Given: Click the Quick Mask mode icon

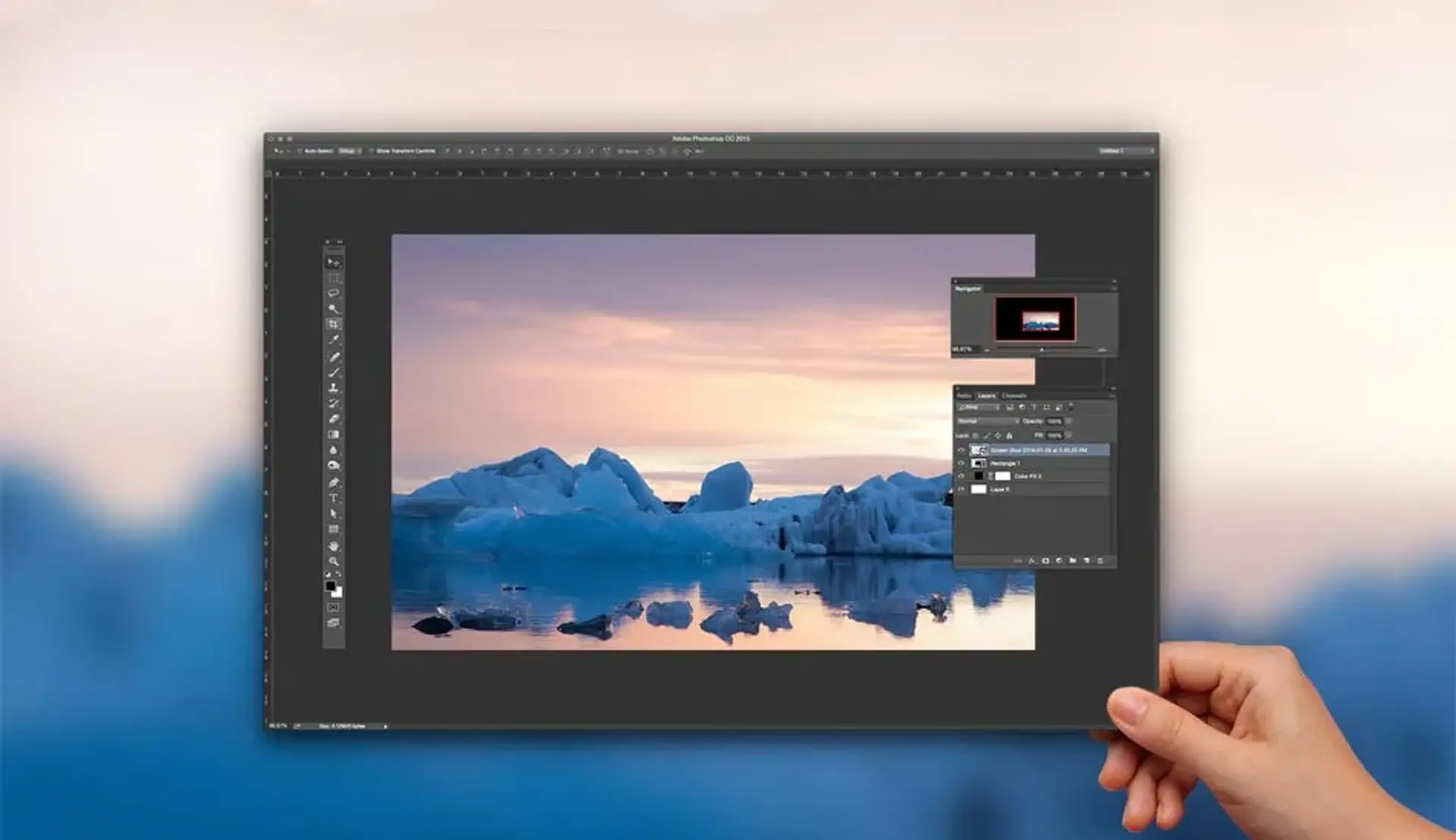Looking at the screenshot, I should point(334,607).
